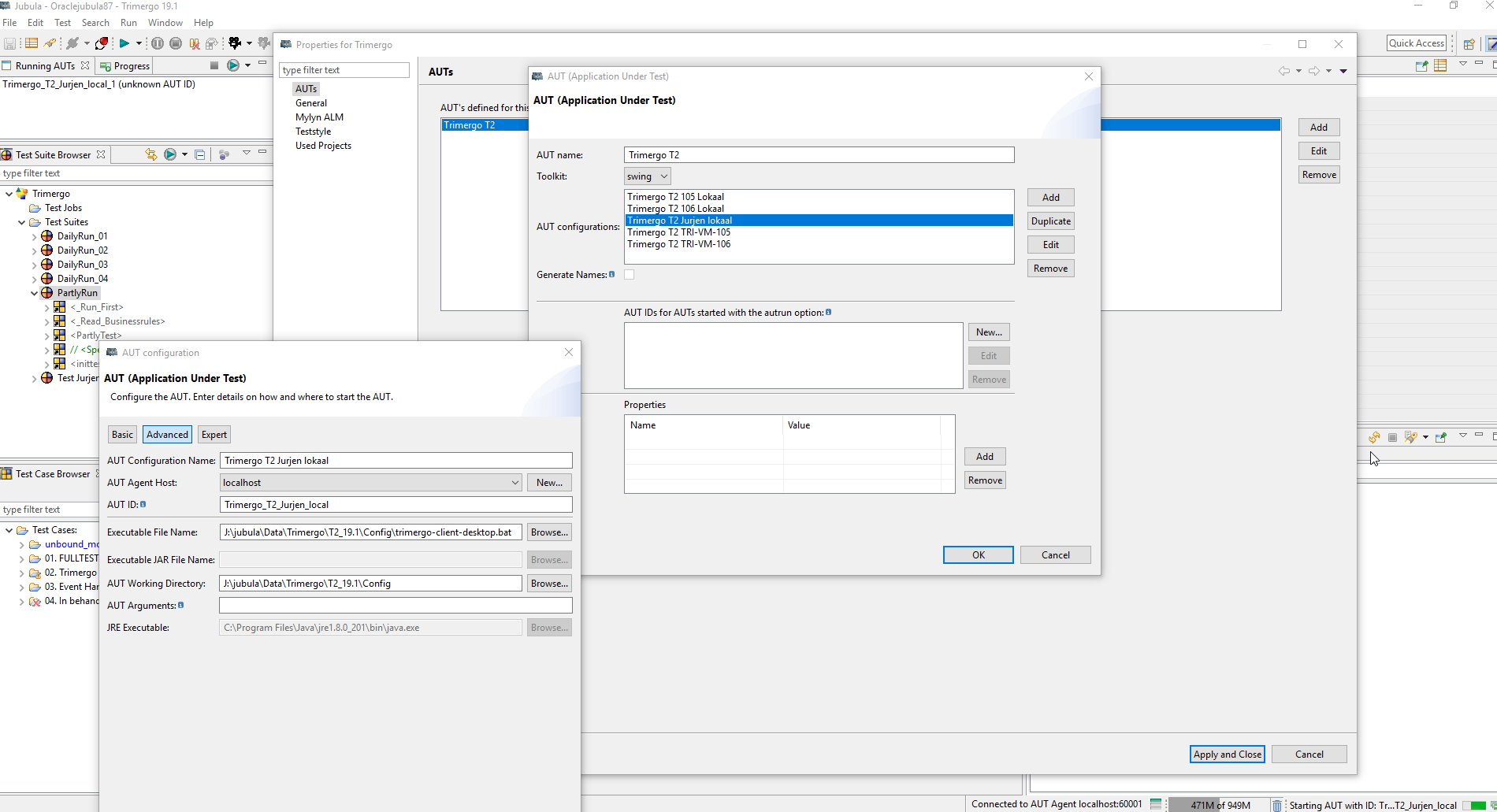Expand the 01. FULLTEST test case folder
Screen dimensions: 1497x812
click(x=21, y=558)
